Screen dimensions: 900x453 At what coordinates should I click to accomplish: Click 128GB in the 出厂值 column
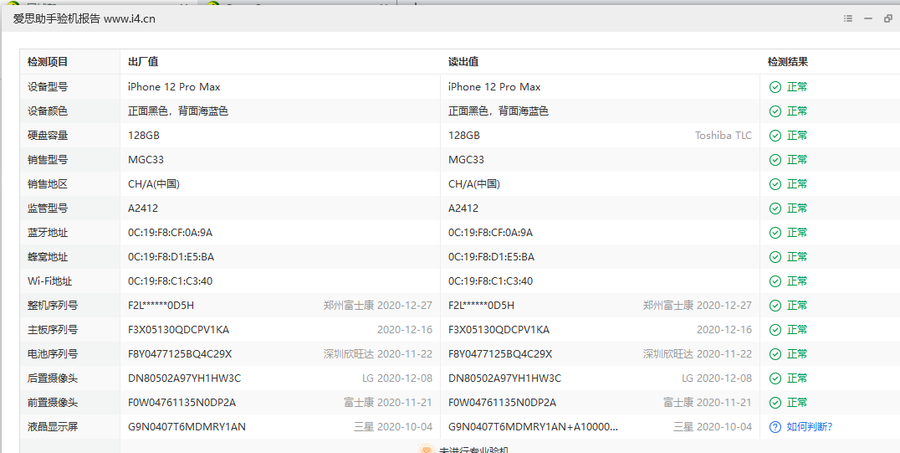tap(143, 135)
